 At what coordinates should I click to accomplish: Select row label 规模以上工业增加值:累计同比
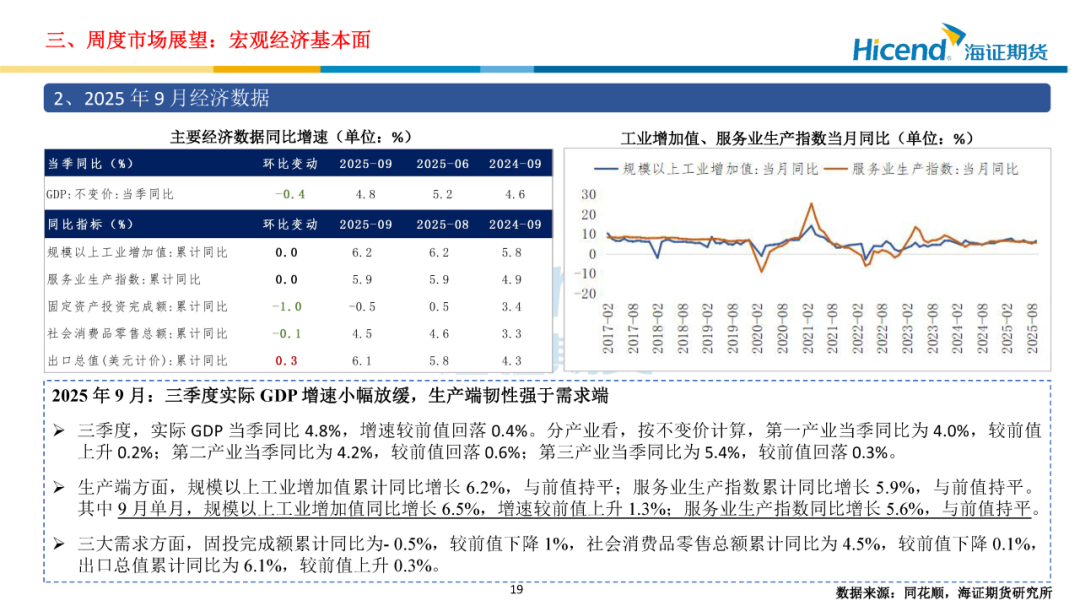(x=137, y=253)
